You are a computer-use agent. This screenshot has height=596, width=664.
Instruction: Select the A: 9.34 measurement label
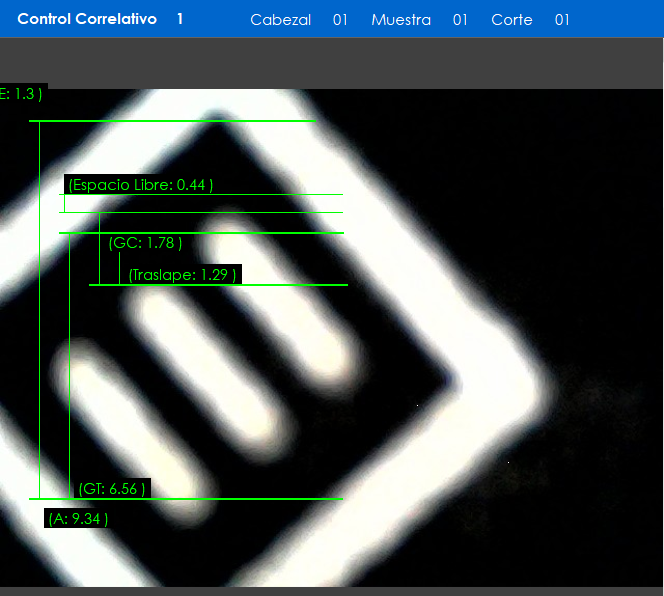[78, 518]
